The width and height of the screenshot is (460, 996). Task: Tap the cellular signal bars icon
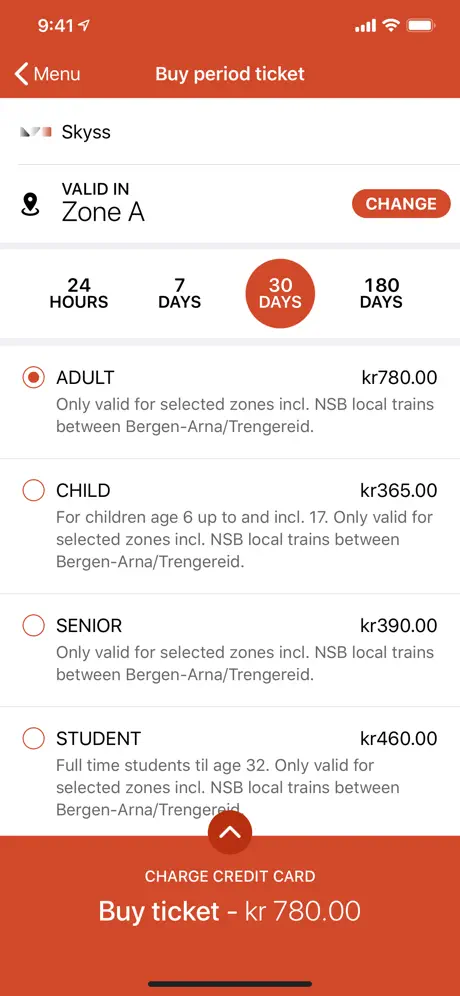pos(365,26)
